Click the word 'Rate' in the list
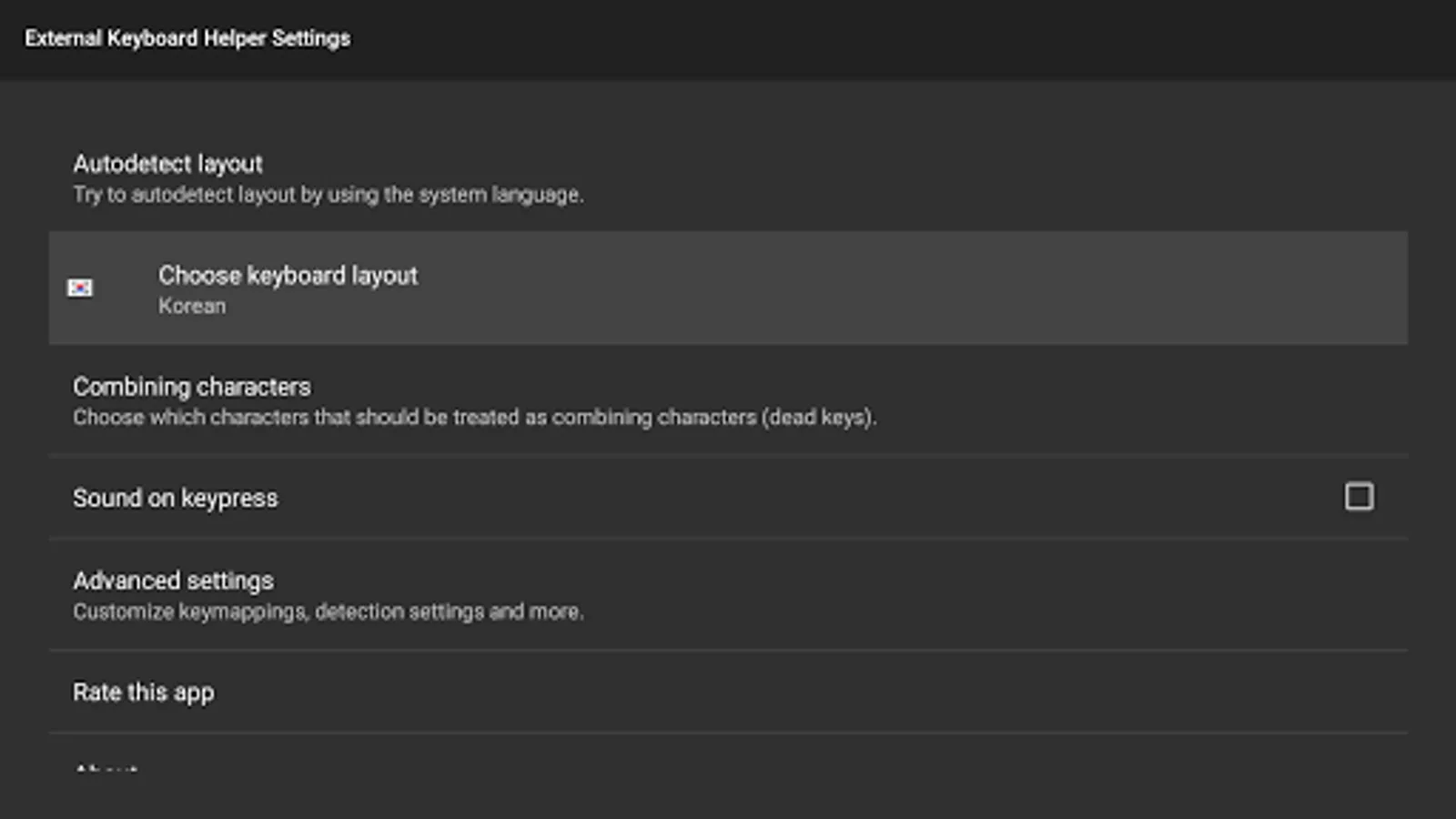This screenshot has width=1456, height=819. (x=96, y=693)
